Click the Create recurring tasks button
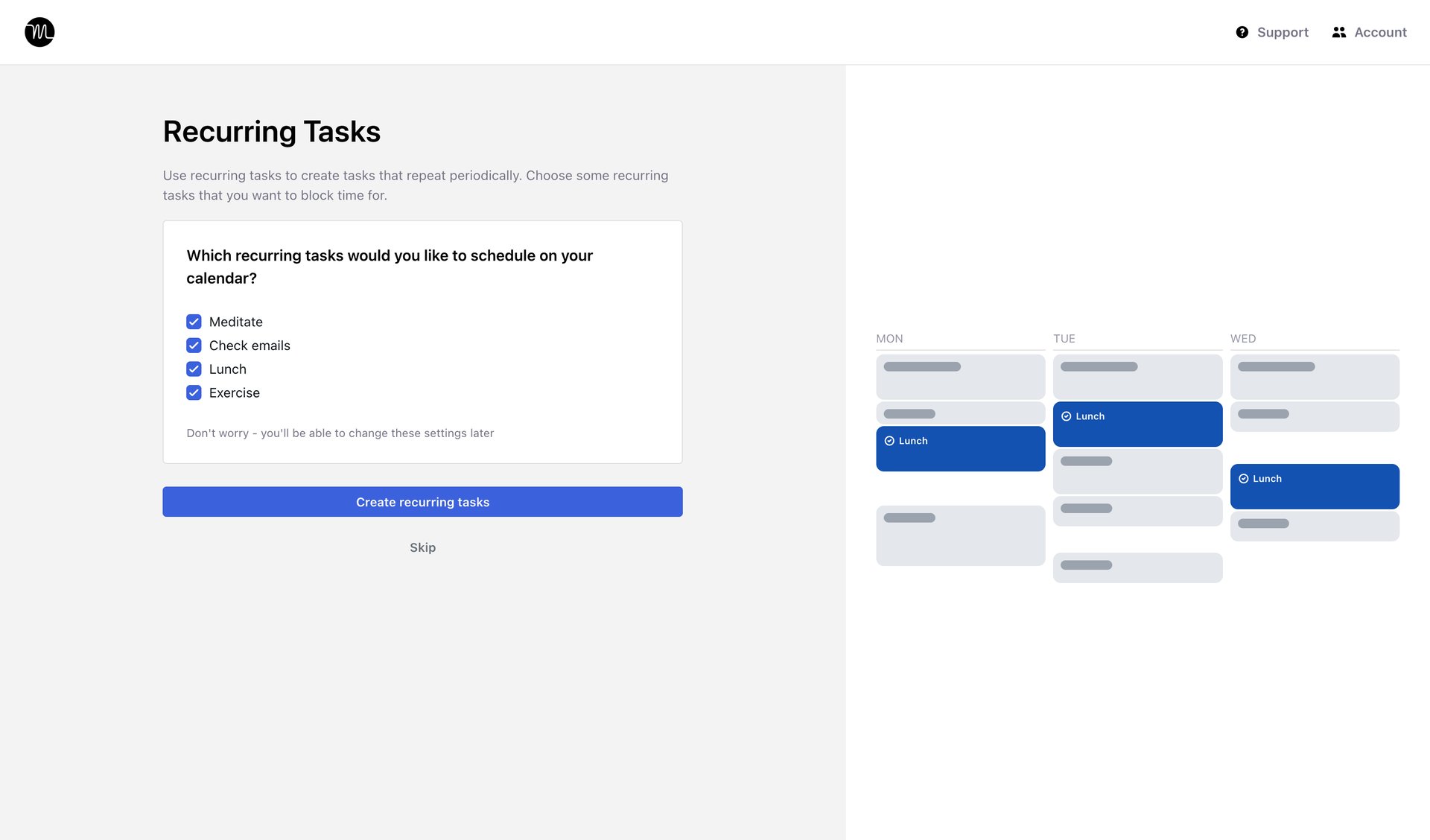This screenshot has width=1430, height=840. tap(422, 502)
